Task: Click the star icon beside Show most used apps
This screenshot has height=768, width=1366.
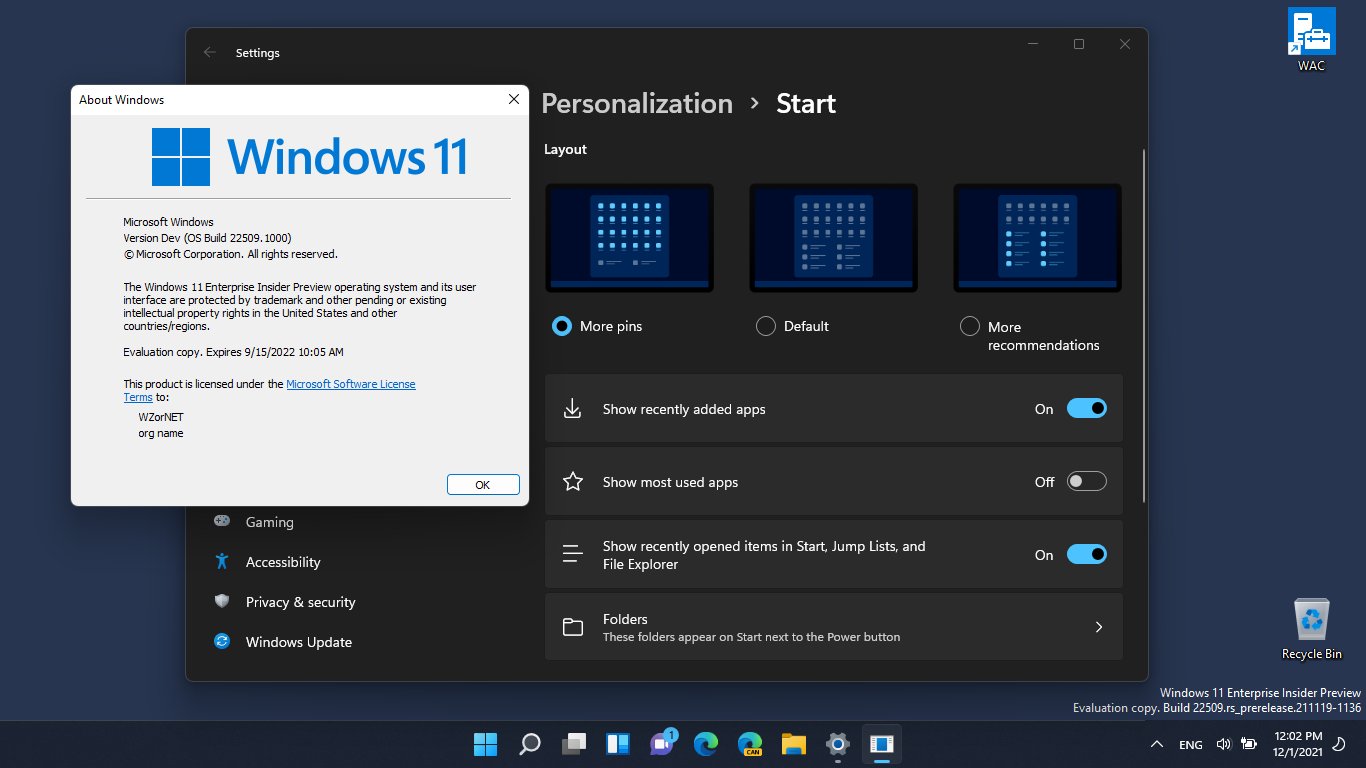Action: (x=572, y=482)
